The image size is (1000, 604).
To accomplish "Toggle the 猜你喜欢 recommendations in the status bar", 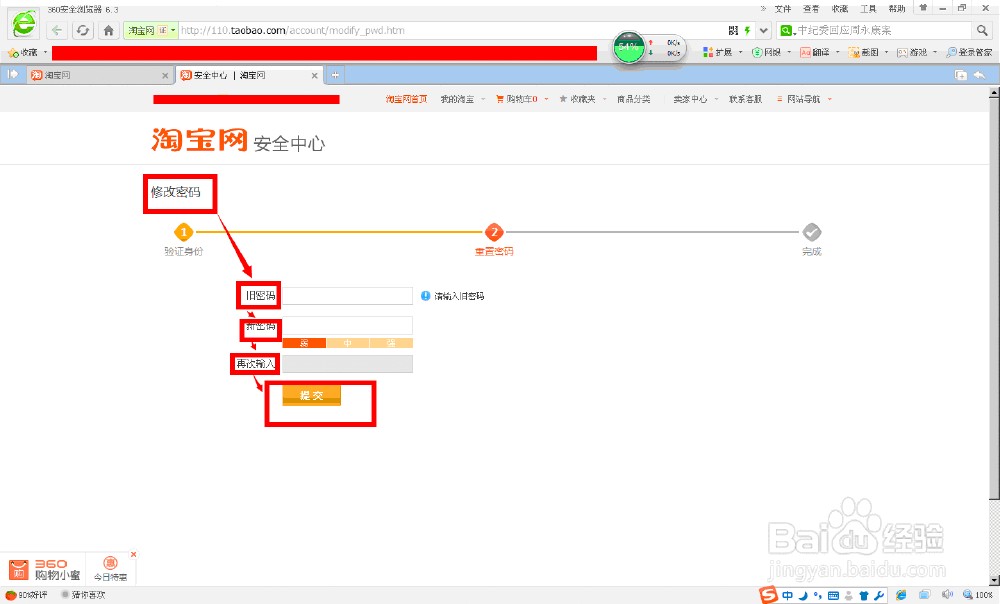I will pyautogui.click(x=83, y=595).
